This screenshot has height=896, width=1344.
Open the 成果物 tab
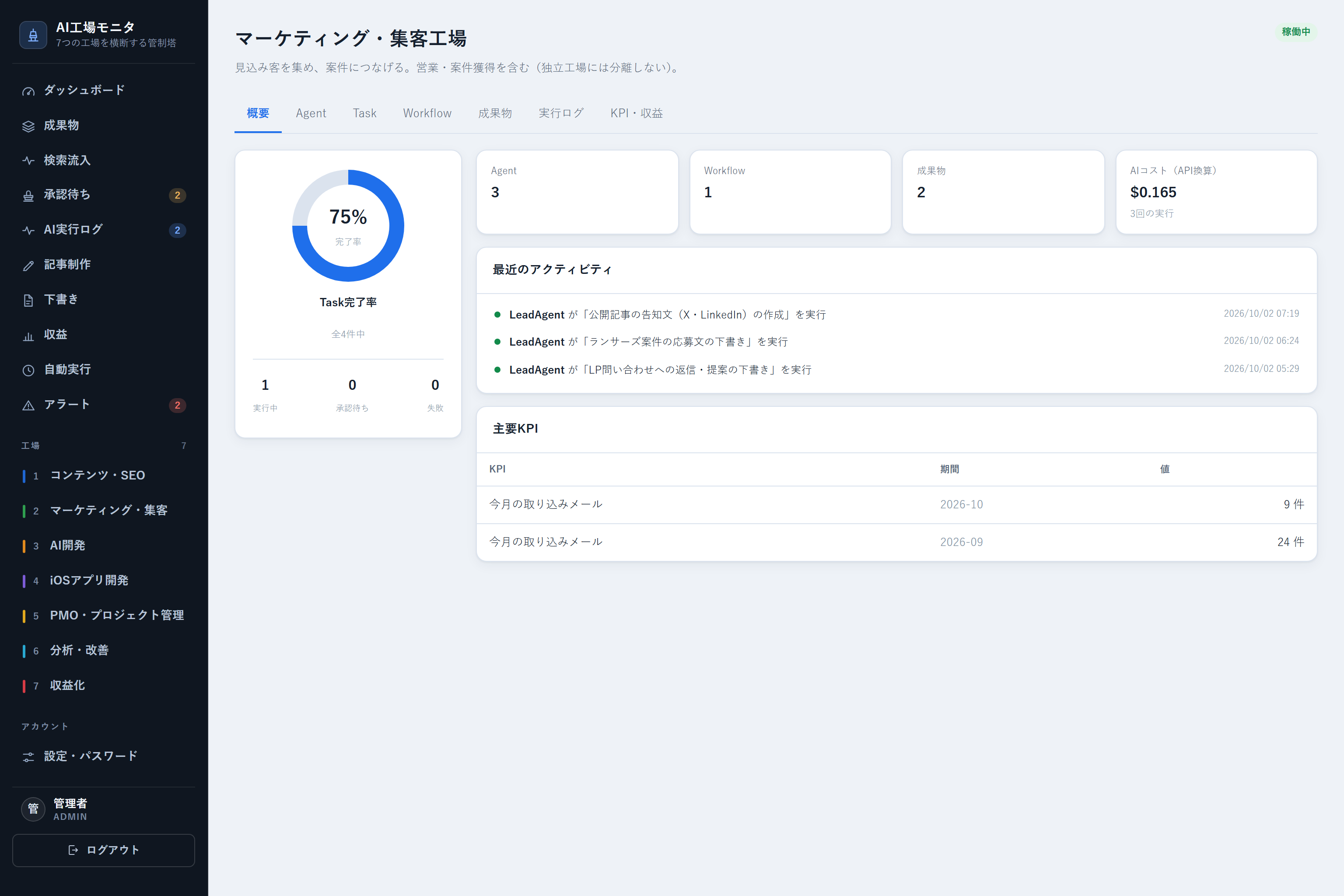click(495, 114)
